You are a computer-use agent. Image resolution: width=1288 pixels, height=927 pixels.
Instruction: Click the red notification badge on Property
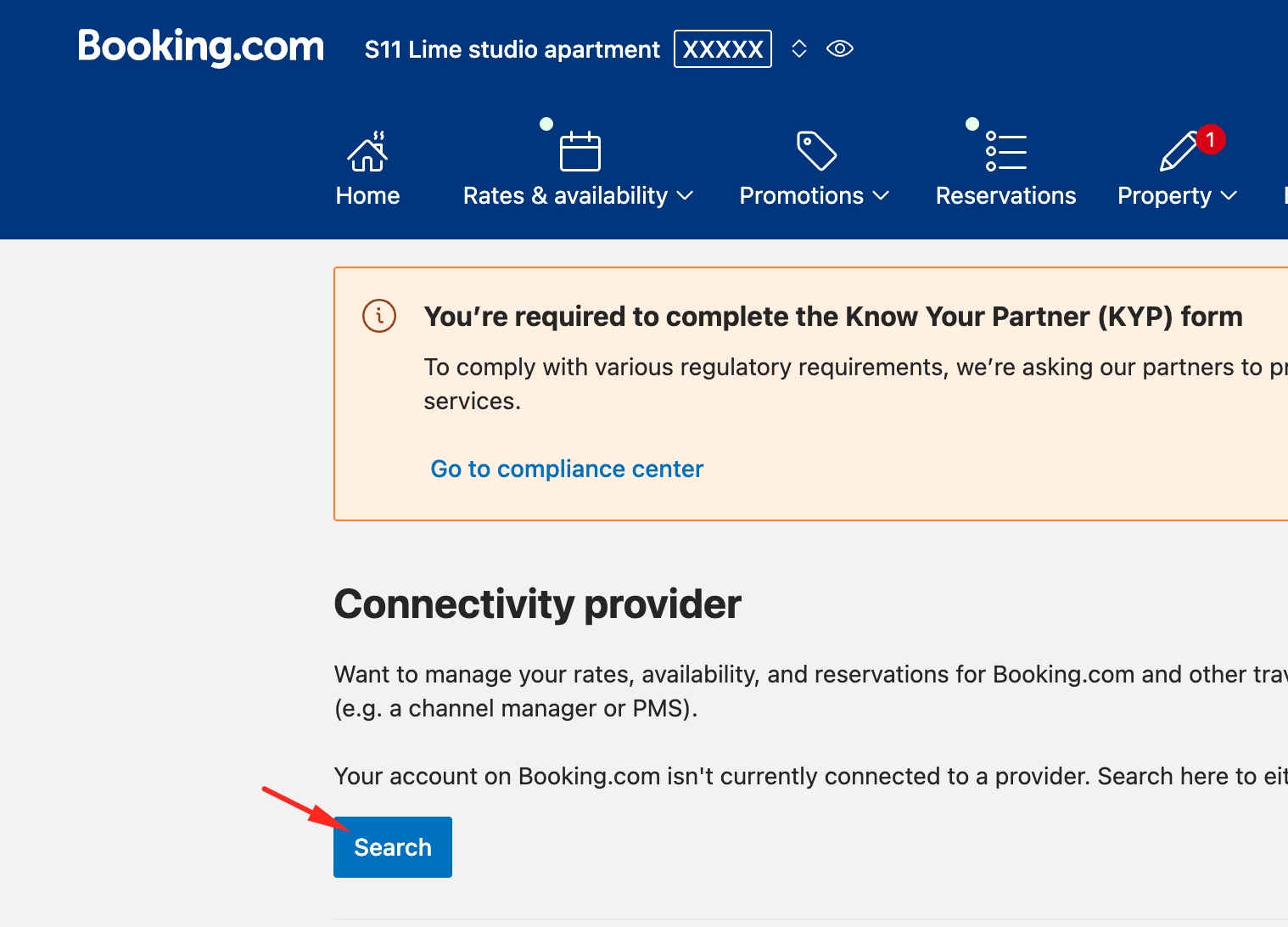pyautogui.click(x=1211, y=139)
